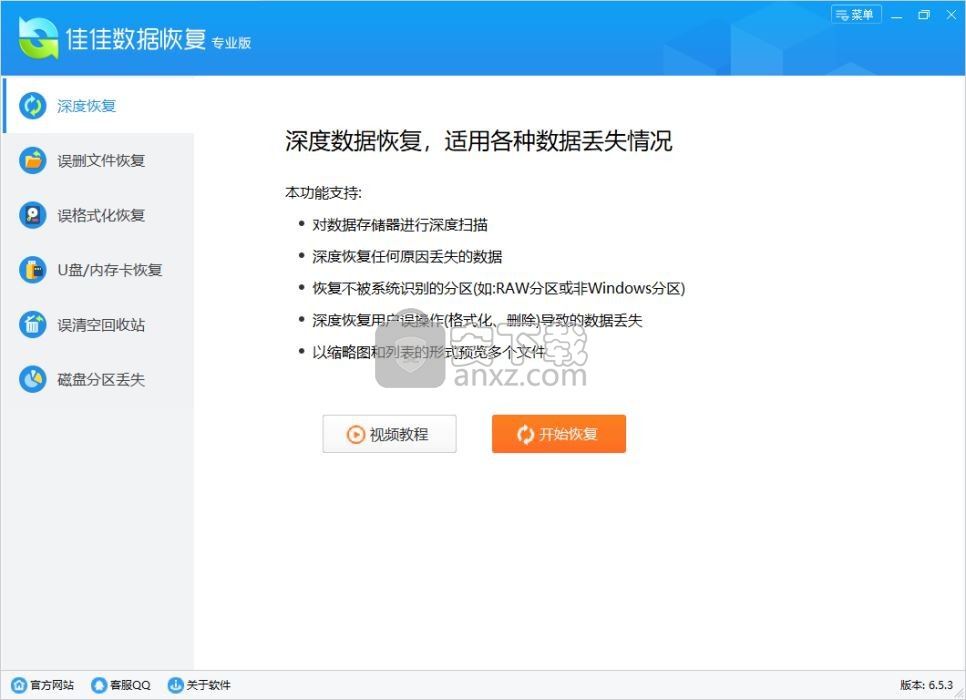
Task: Click the format recovery disk icon
Action: click(33, 215)
